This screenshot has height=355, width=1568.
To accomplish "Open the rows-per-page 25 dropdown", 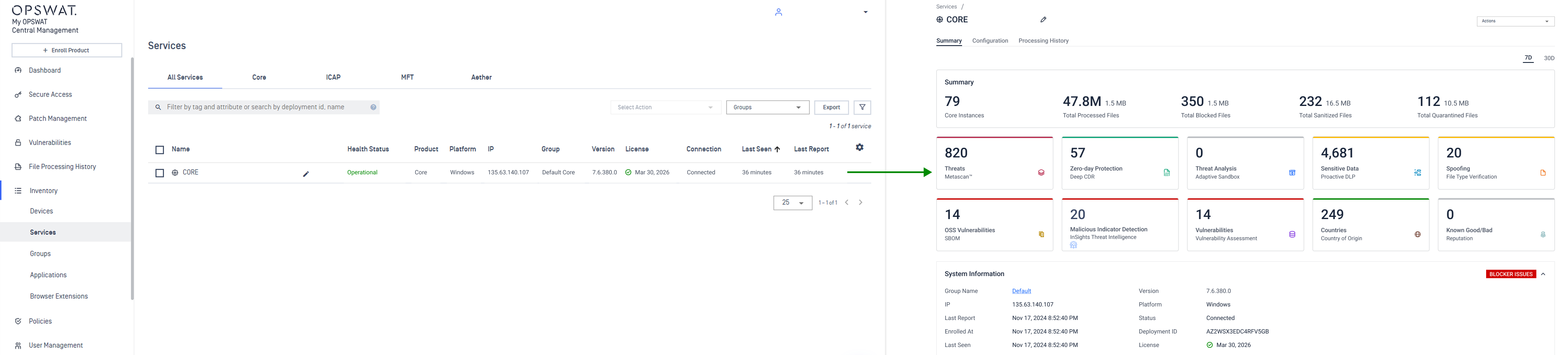I will click(x=792, y=203).
